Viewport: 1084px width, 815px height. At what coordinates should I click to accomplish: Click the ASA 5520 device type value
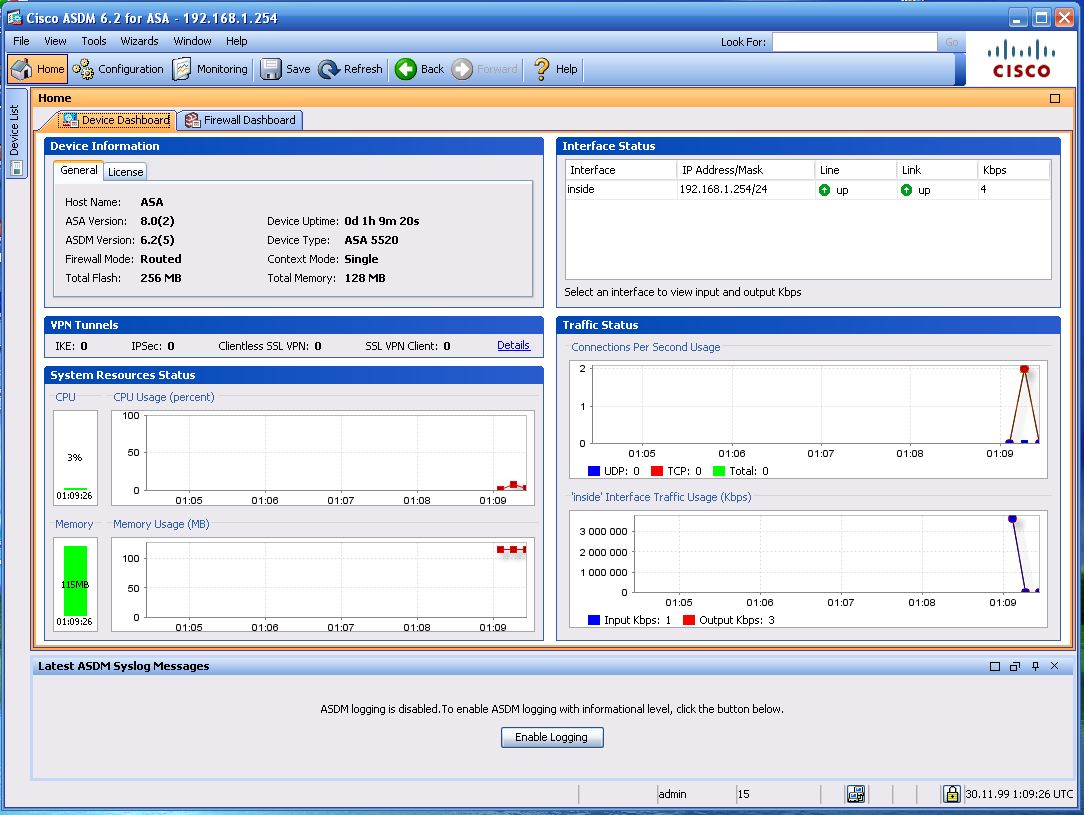(x=371, y=240)
